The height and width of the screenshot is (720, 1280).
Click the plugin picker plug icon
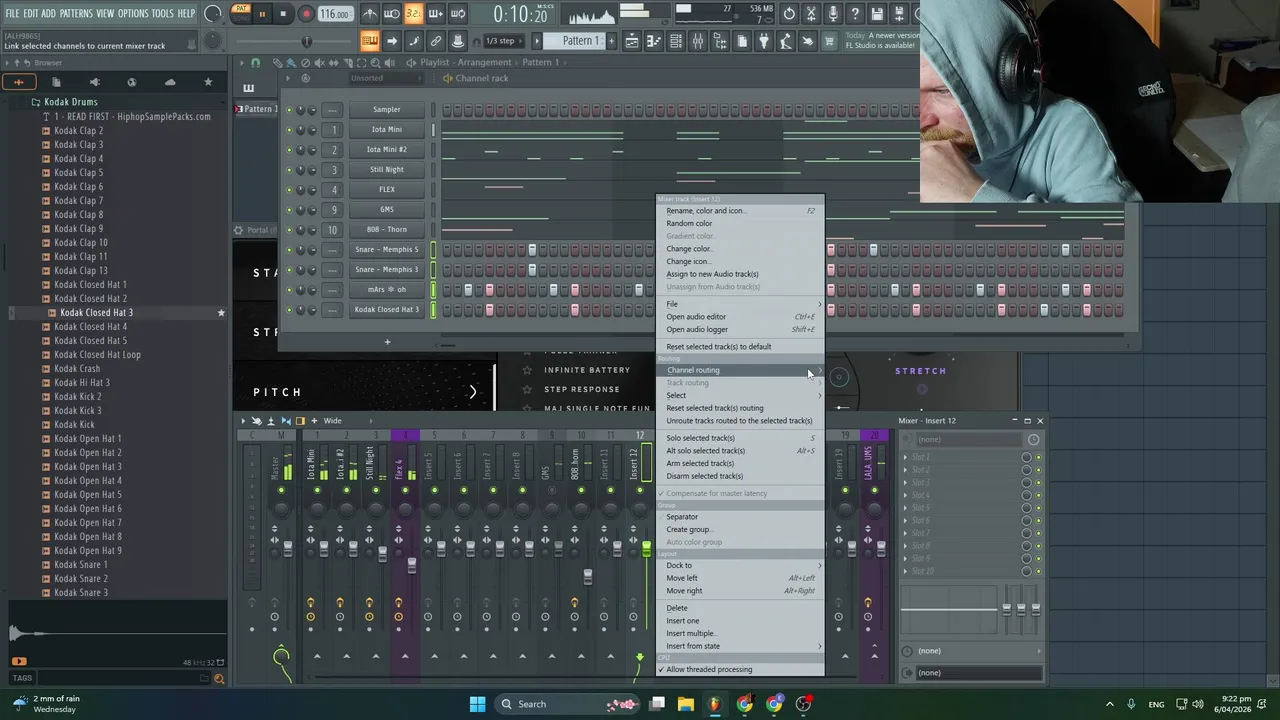[763, 41]
